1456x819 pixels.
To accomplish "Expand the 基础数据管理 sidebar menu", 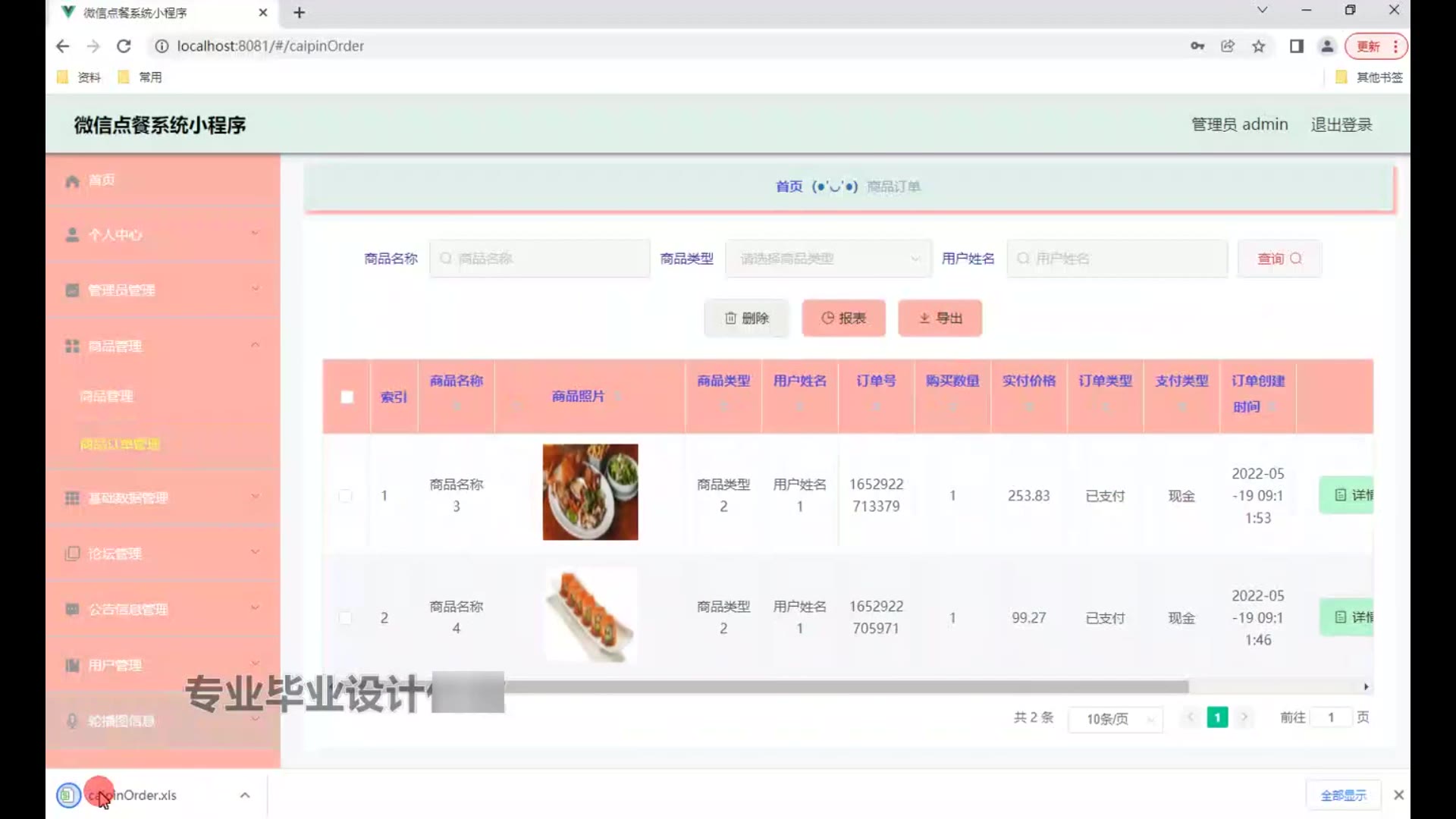I will click(x=163, y=497).
